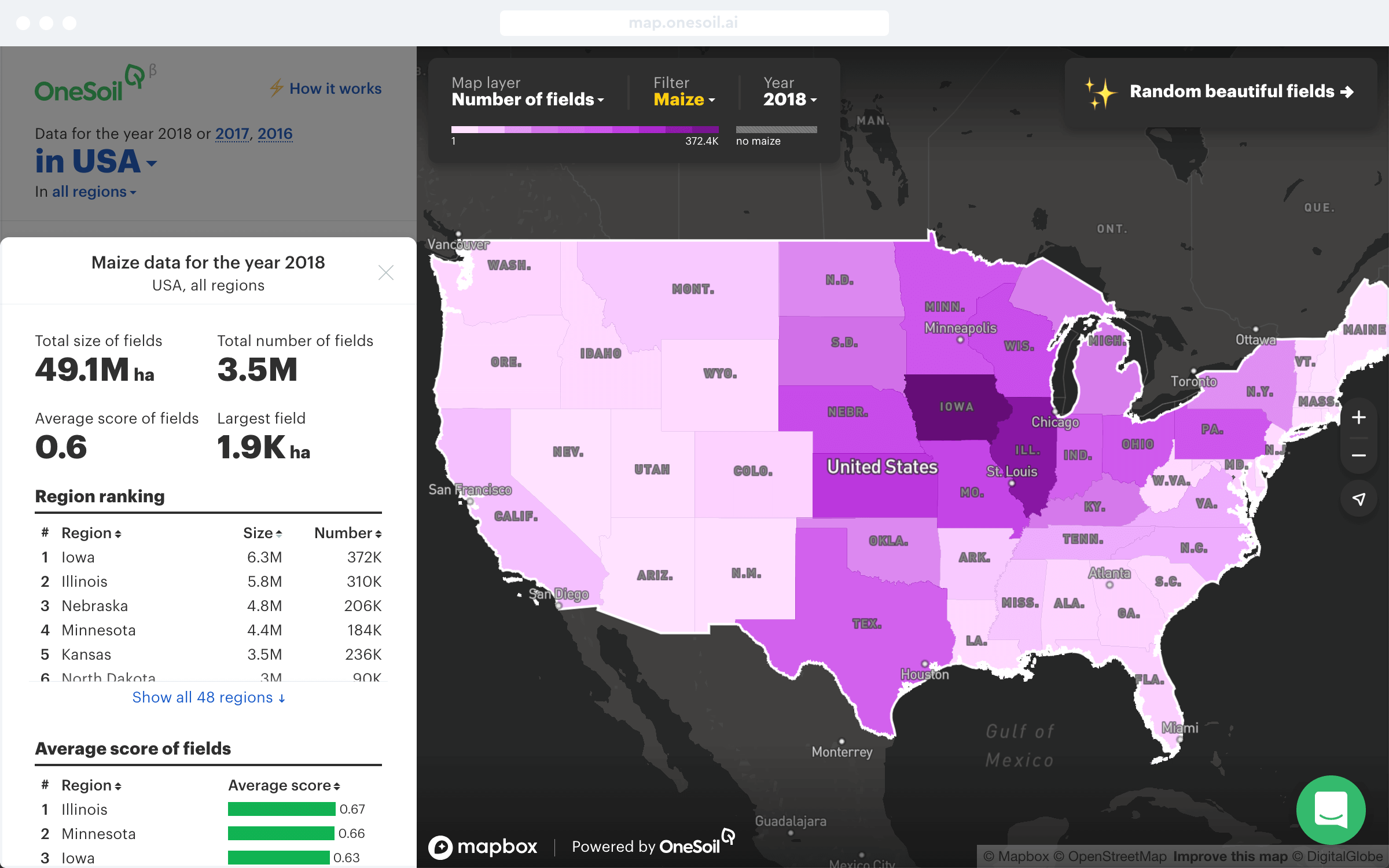Select the Kansas ranking row

(208, 654)
